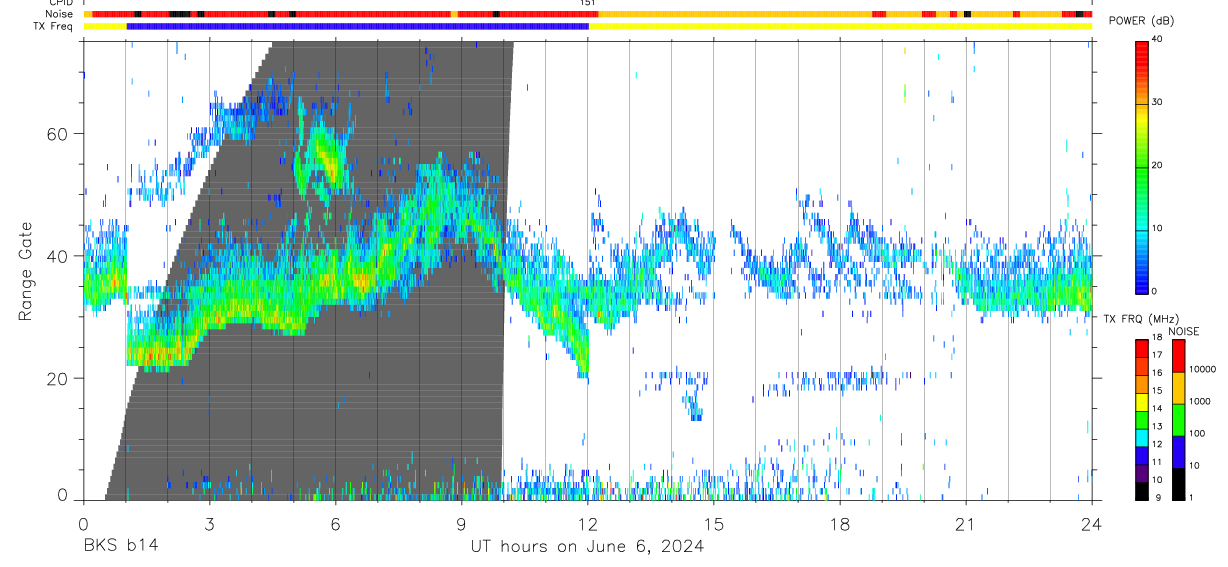Screen dimensions: 1228x567
Task: Click the NOISE color scale bar
Action: 1178,420
